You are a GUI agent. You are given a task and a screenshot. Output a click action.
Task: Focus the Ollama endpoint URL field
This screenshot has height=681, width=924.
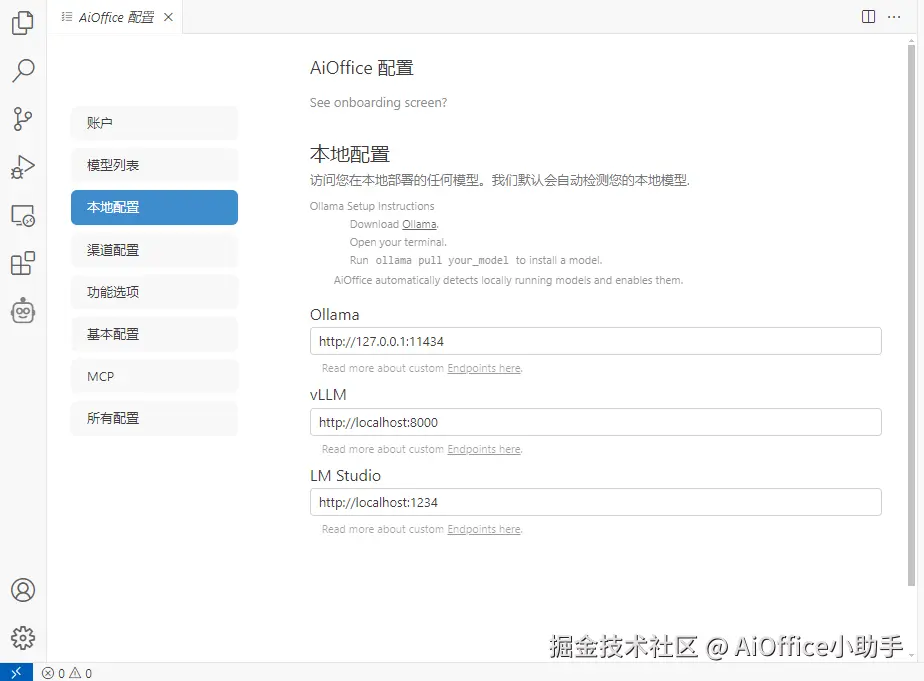click(x=596, y=341)
